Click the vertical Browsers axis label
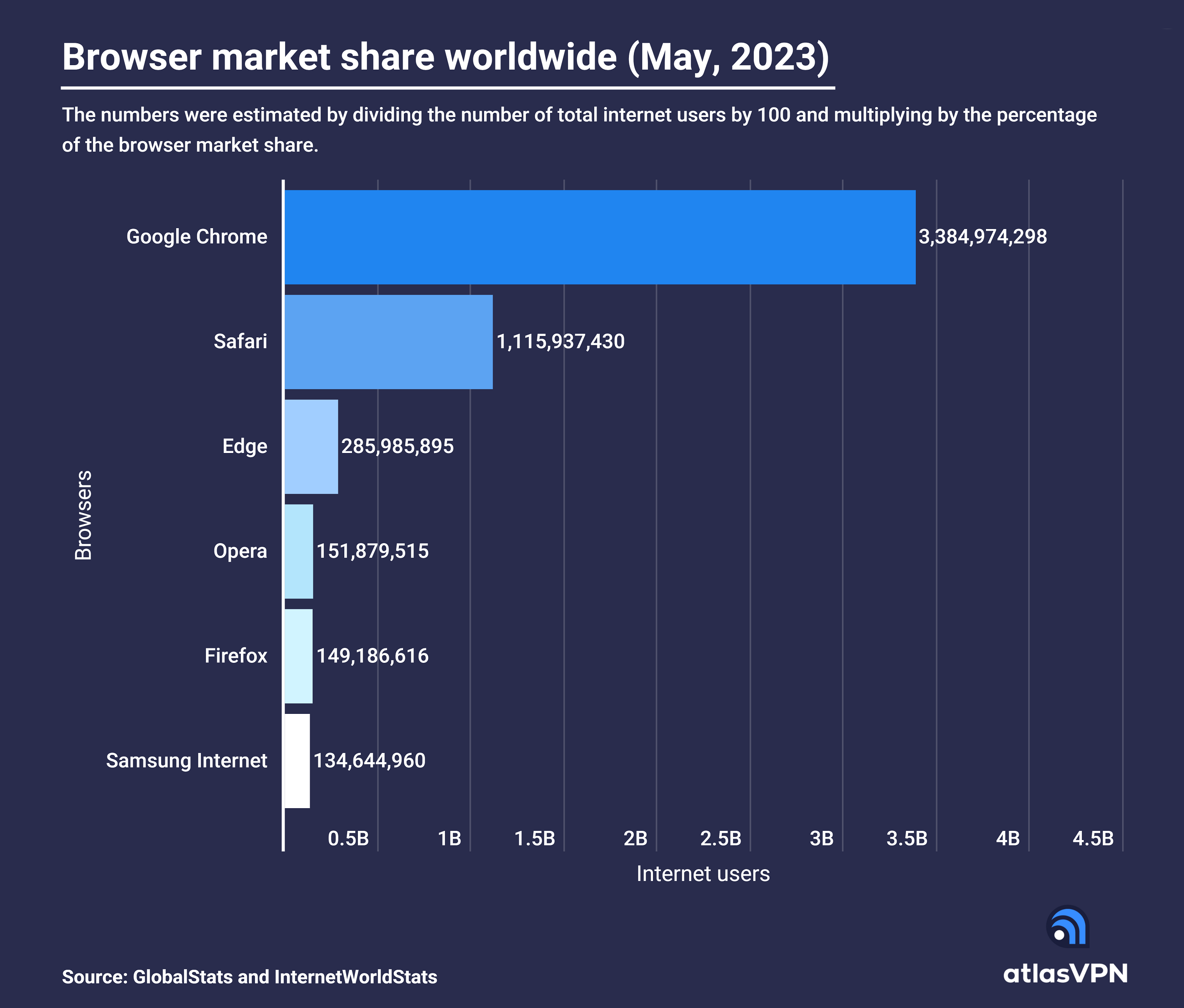The width and height of the screenshot is (1184, 1008). 83,515
